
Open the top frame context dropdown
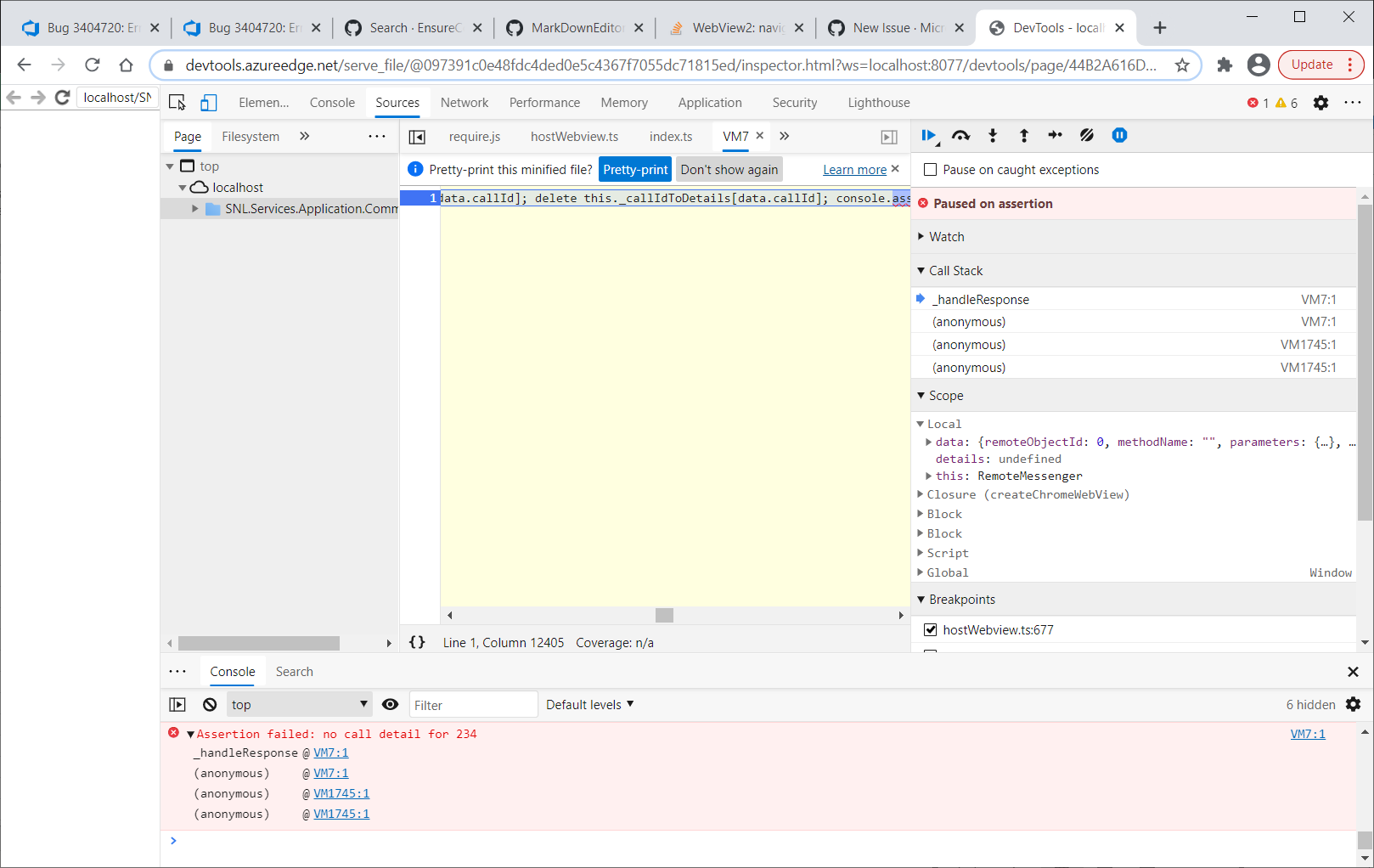pyautogui.click(x=299, y=704)
